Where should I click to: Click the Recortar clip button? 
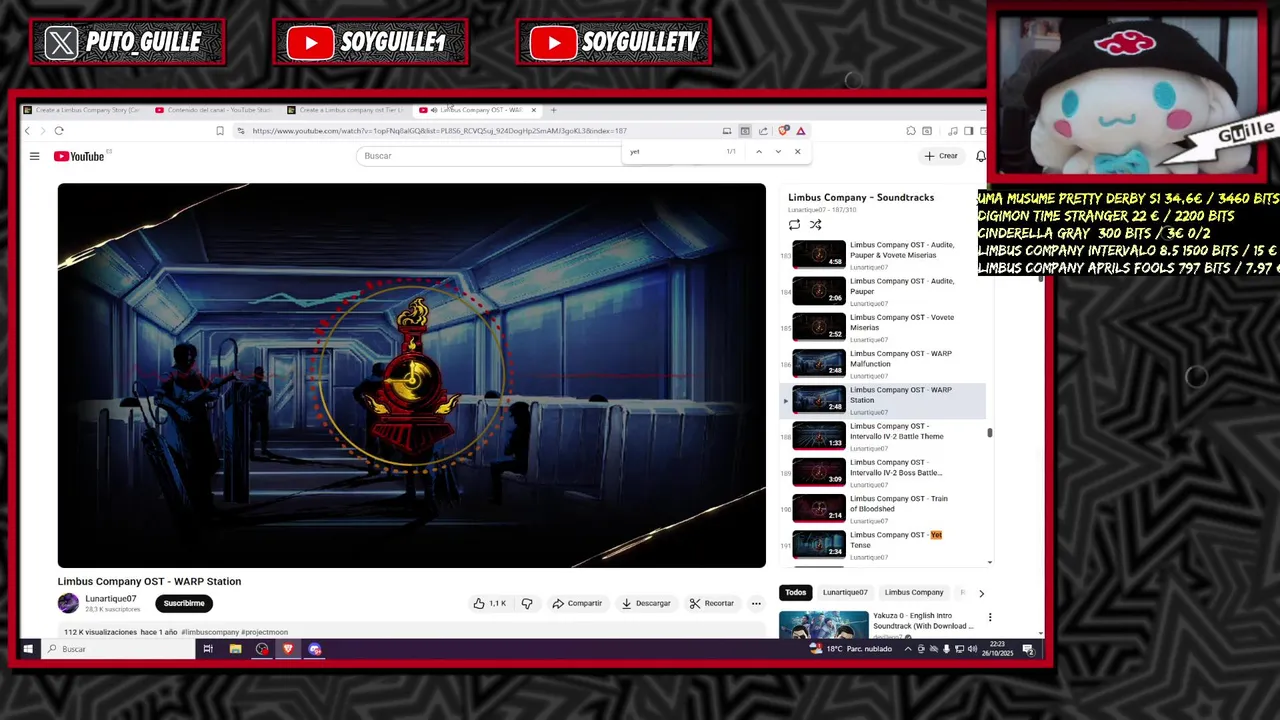coord(712,603)
